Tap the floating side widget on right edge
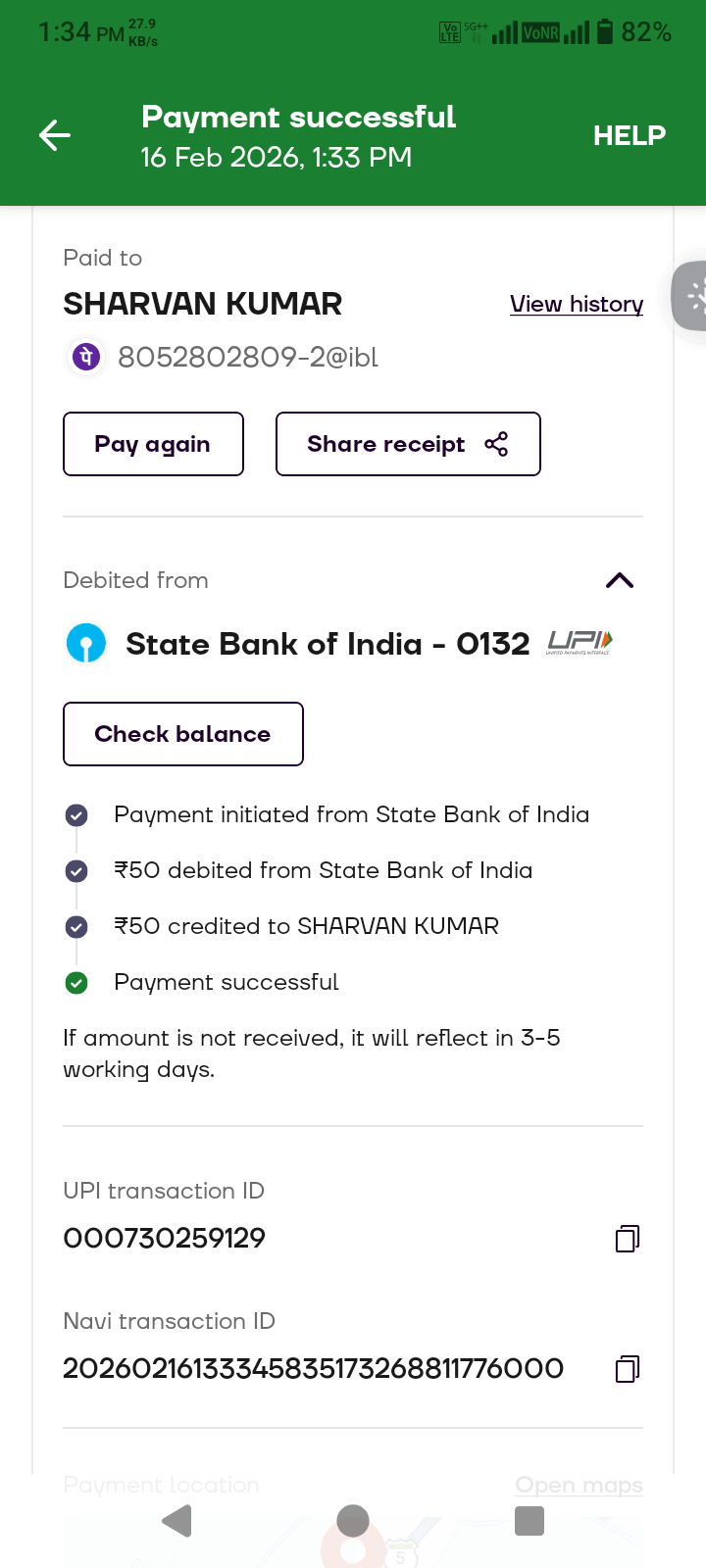This screenshot has width=706, height=1568. coord(692,295)
